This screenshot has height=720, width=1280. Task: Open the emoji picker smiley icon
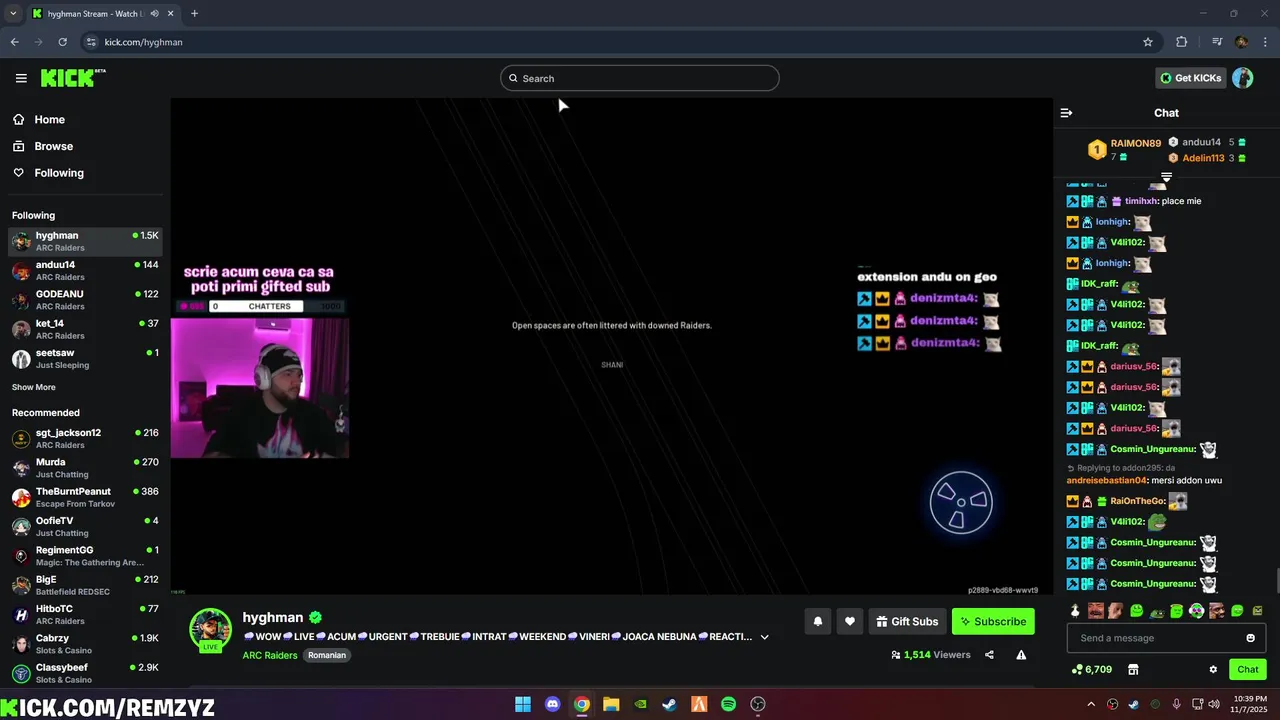(x=1250, y=638)
